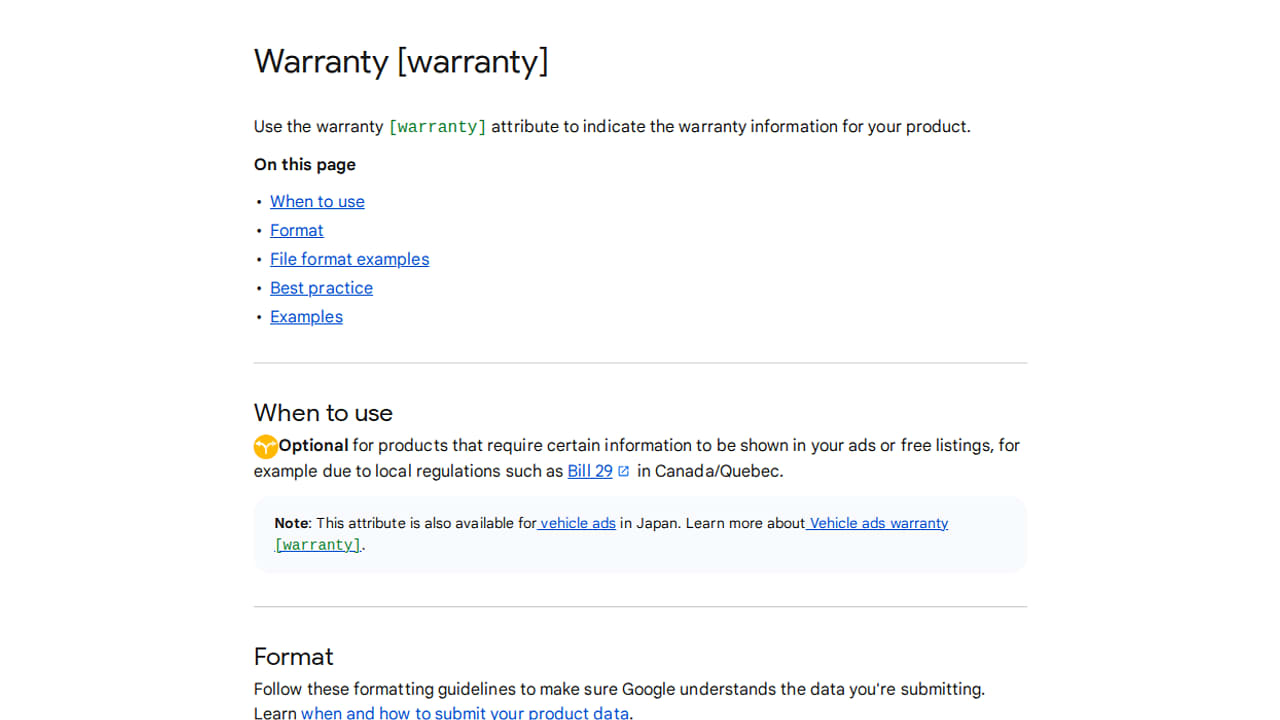Click the green [warranty] code text in intro
The image size is (1280, 720).
click(437, 127)
